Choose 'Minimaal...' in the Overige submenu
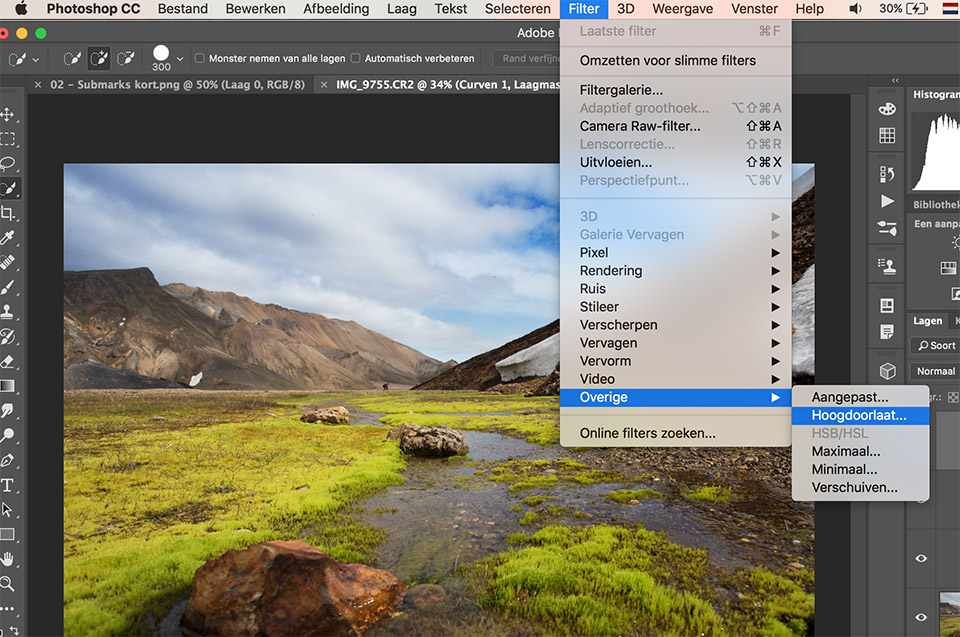Image resolution: width=960 pixels, height=637 pixels. pos(860,469)
